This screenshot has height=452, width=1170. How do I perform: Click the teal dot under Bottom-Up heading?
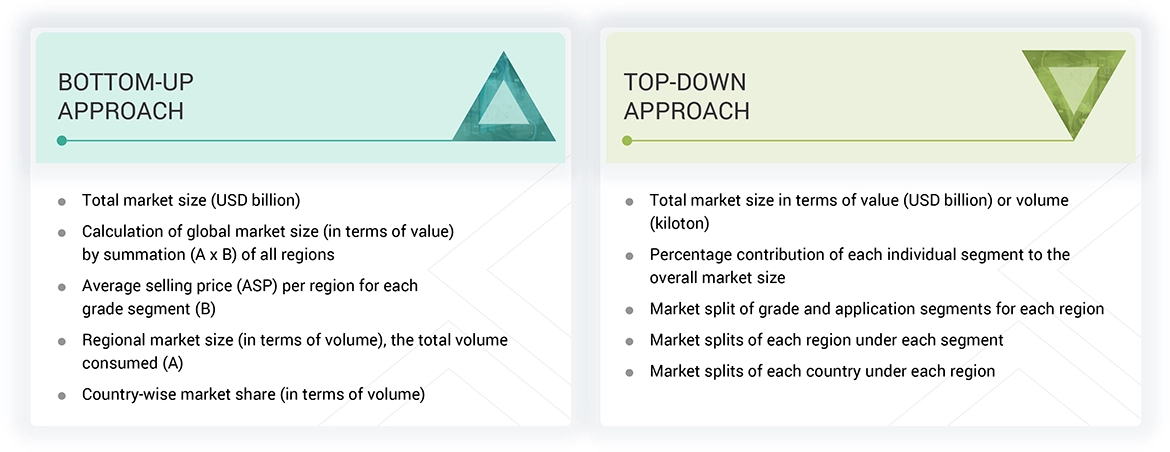coord(62,141)
